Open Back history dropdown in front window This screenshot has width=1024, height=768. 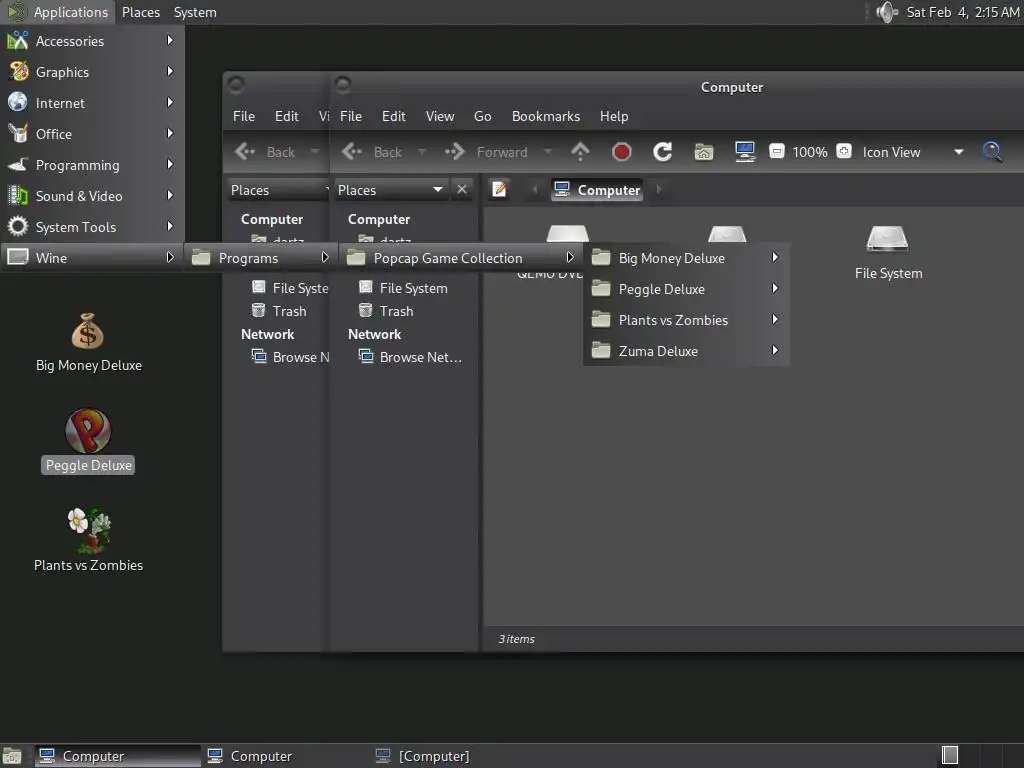pyautogui.click(x=422, y=152)
